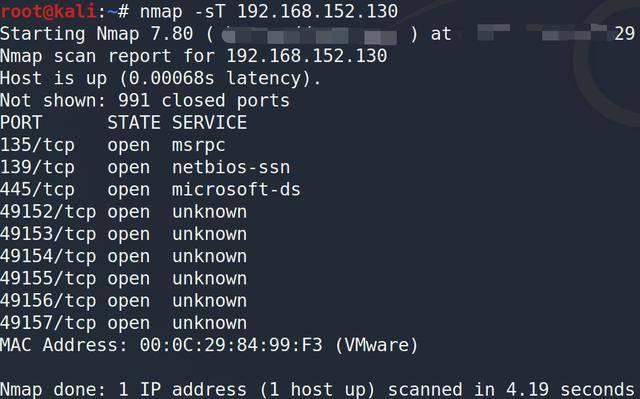This screenshot has height=399, width=640.
Task: Click the 445/tcp port entry
Action: pyautogui.click(x=38, y=190)
